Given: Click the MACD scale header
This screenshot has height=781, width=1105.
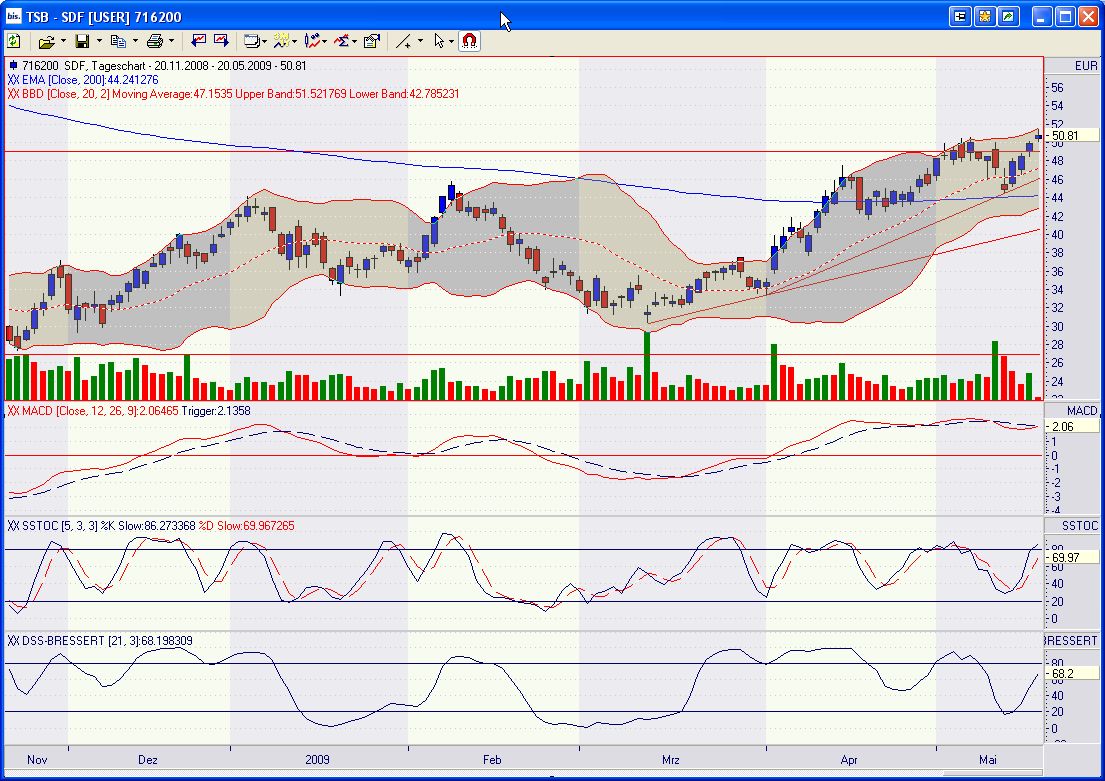Looking at the screenshot, I should tap(1082, 411).
